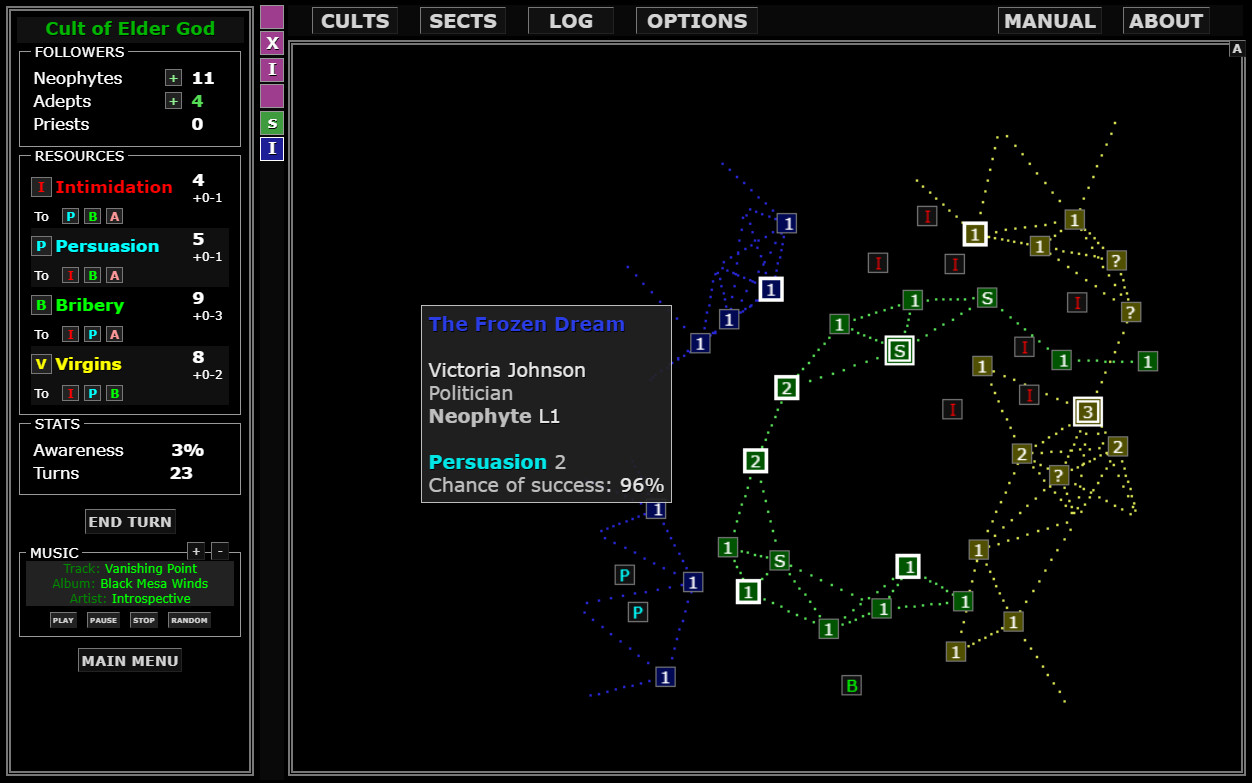Image resolution: width=1252 pixels, height=783 pixels.
Task: Increase music volume with the plus control
Action: (x=196, y=551)
